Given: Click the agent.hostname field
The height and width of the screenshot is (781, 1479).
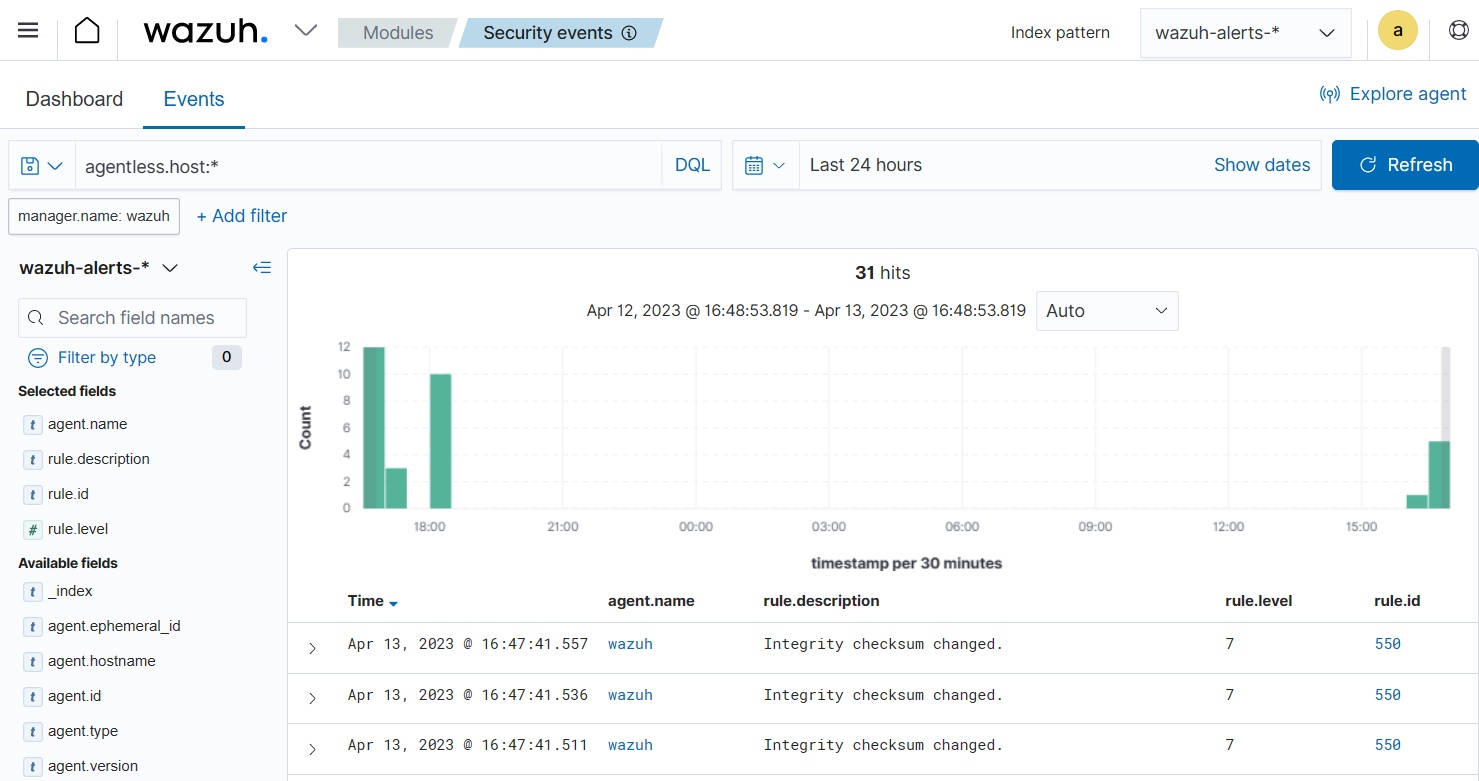Looking at the screenshot, I should [101, 661].
